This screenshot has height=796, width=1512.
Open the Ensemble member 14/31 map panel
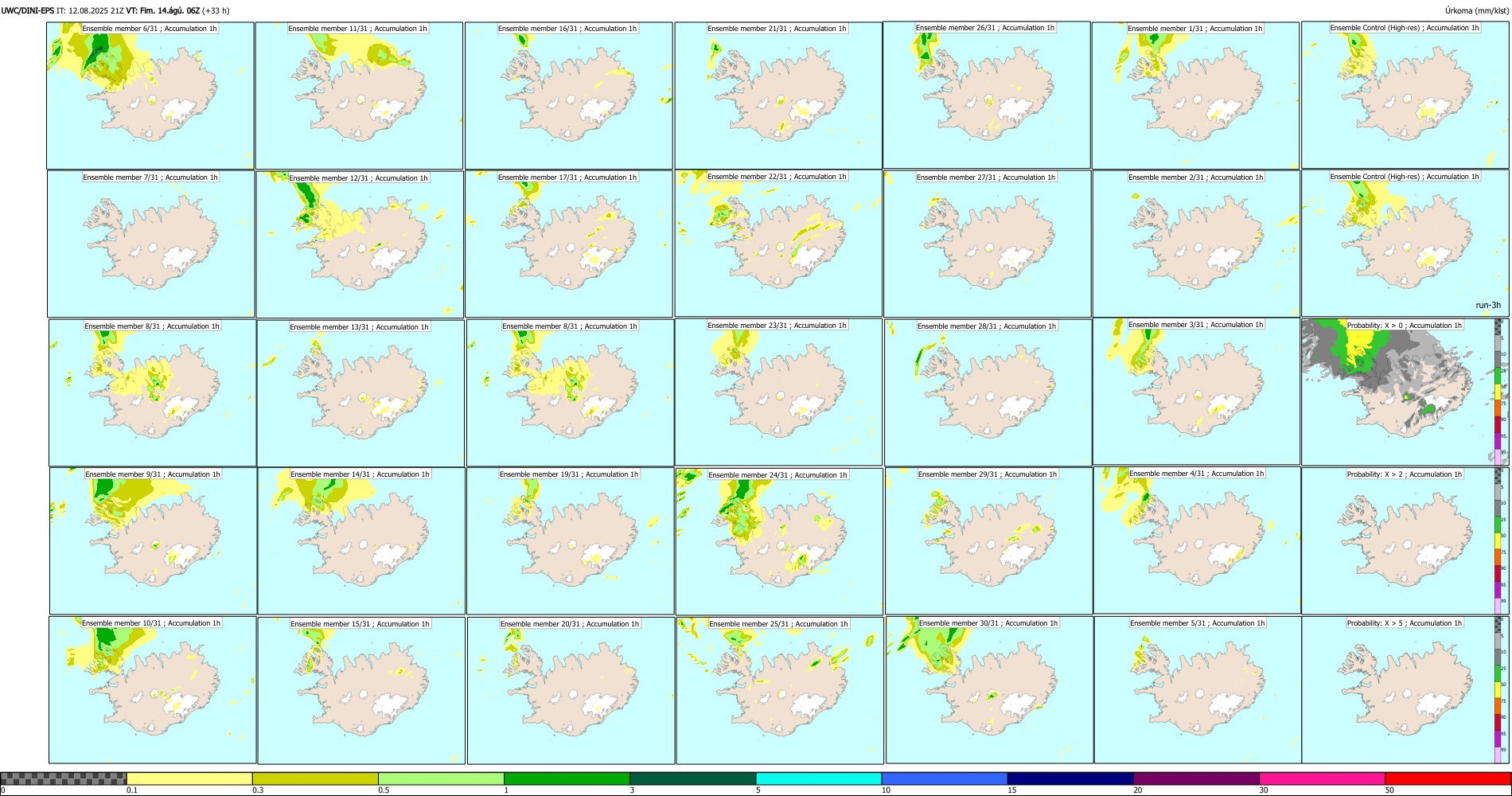361,540
